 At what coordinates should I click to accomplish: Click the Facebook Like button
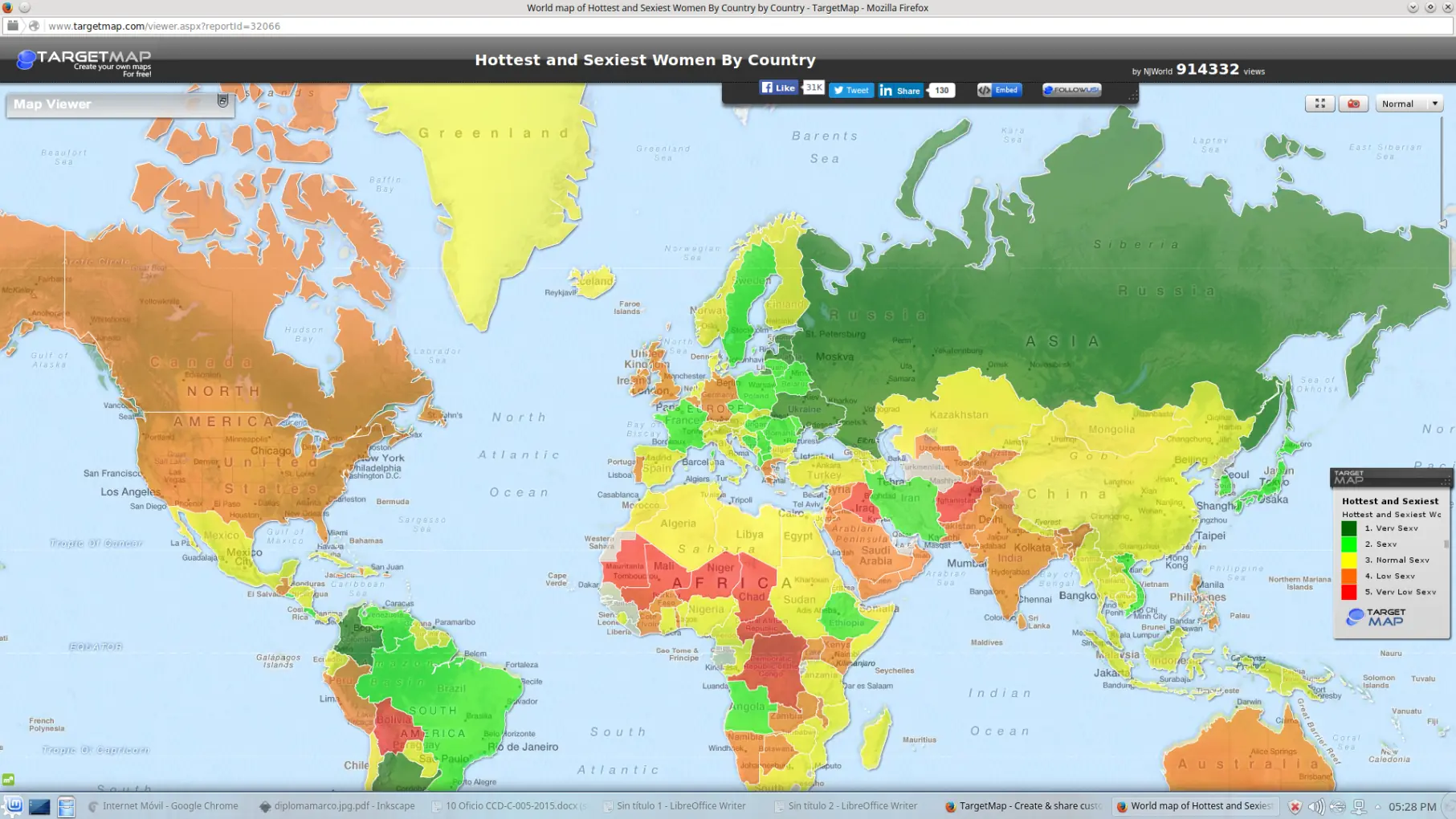tap(778, 88)
